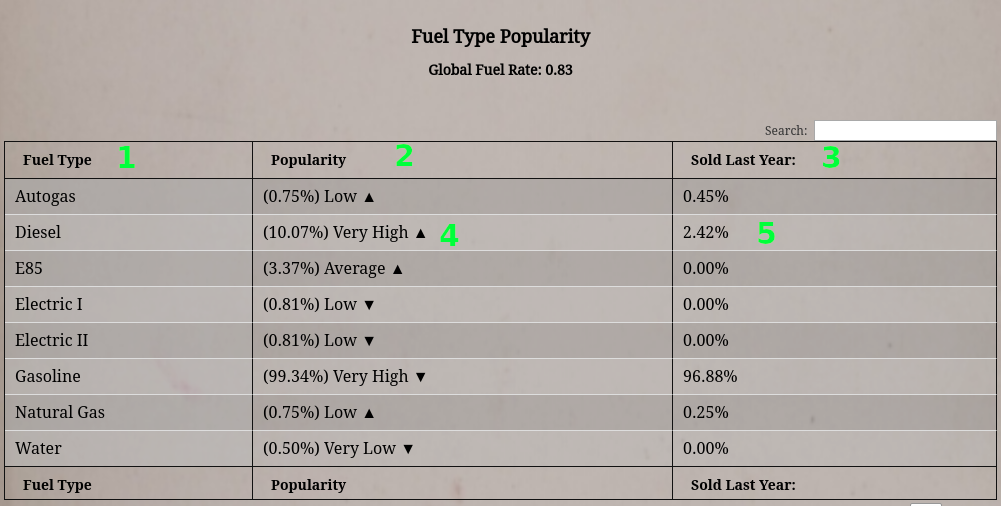Click the footer Fuel Type label
Viewport: 1001px width, 506px height.
[58, 485]
